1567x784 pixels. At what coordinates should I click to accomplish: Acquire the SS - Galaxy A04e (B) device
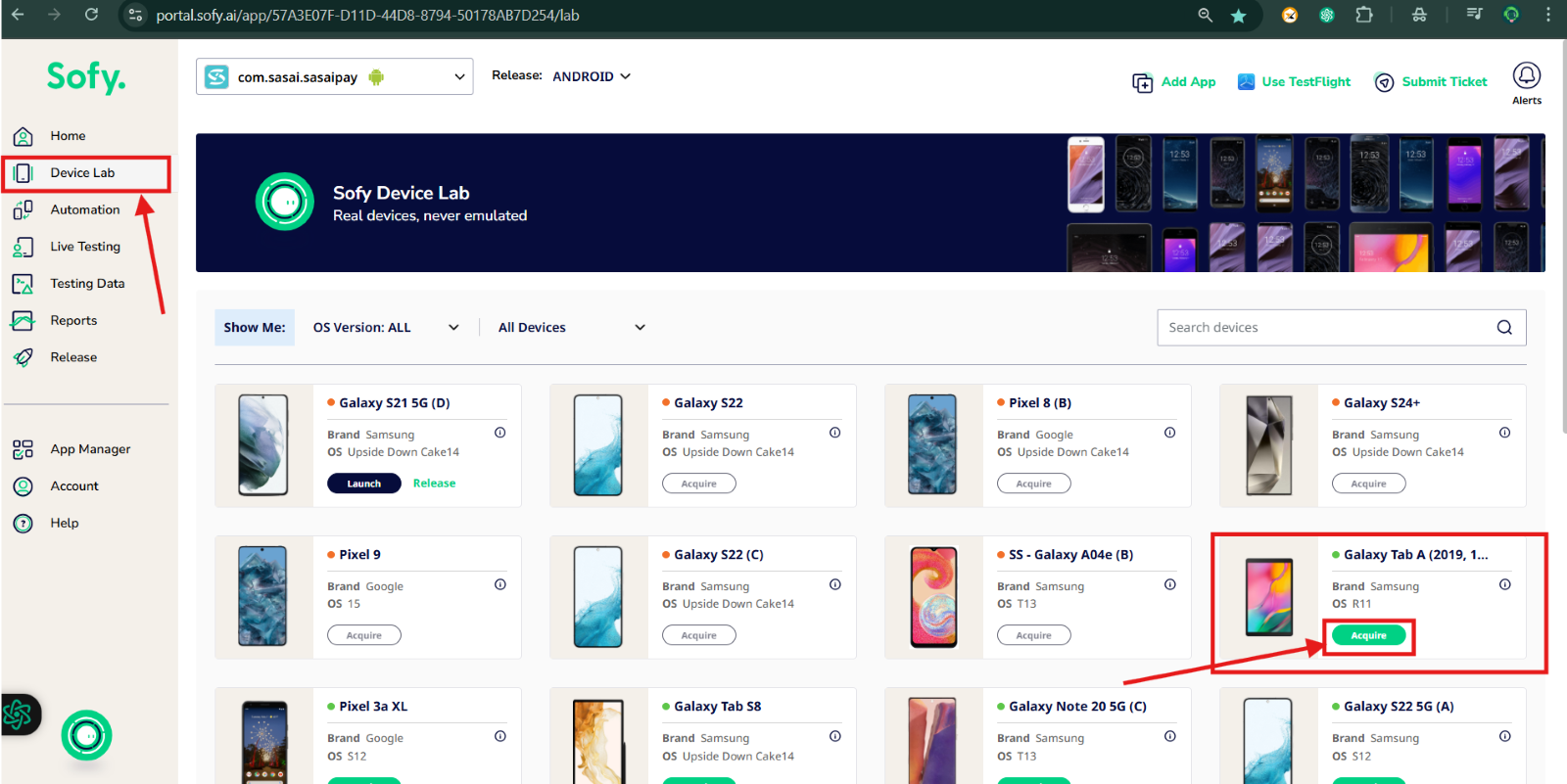pyautogui.click(x=1034, y=635)
